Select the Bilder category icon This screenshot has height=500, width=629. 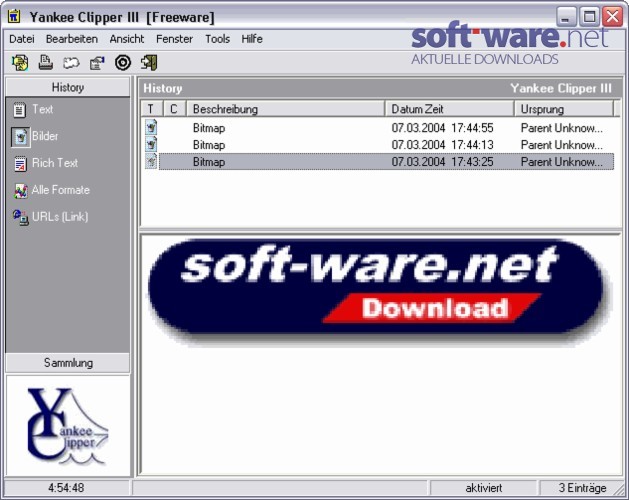(20, 137)
